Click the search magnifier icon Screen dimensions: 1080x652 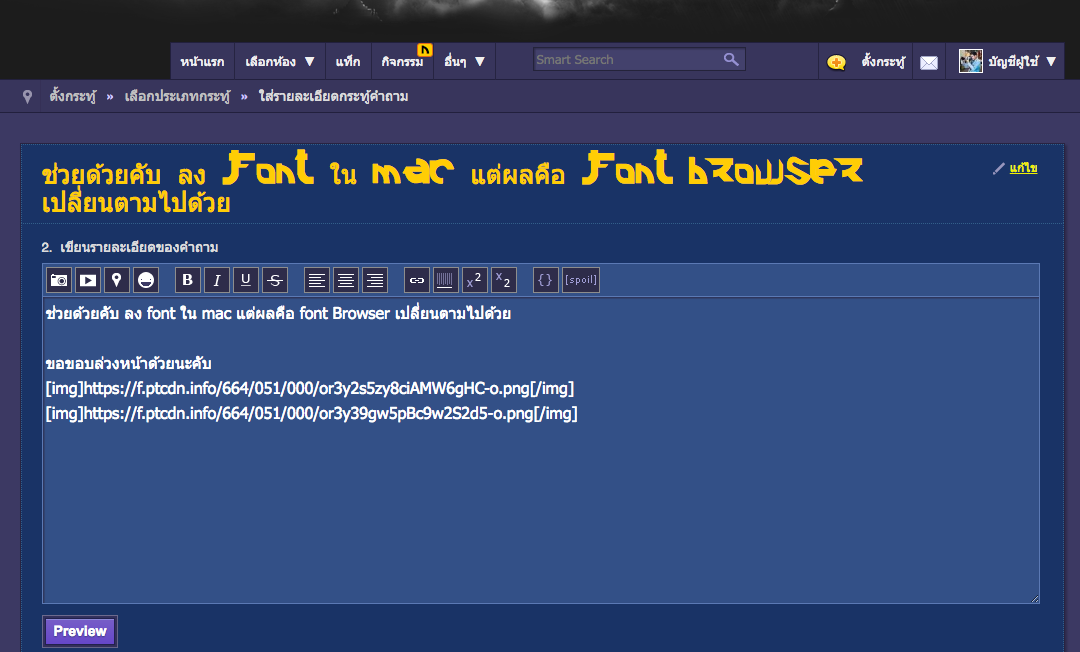pyautogui.click(x=731, y=59)
